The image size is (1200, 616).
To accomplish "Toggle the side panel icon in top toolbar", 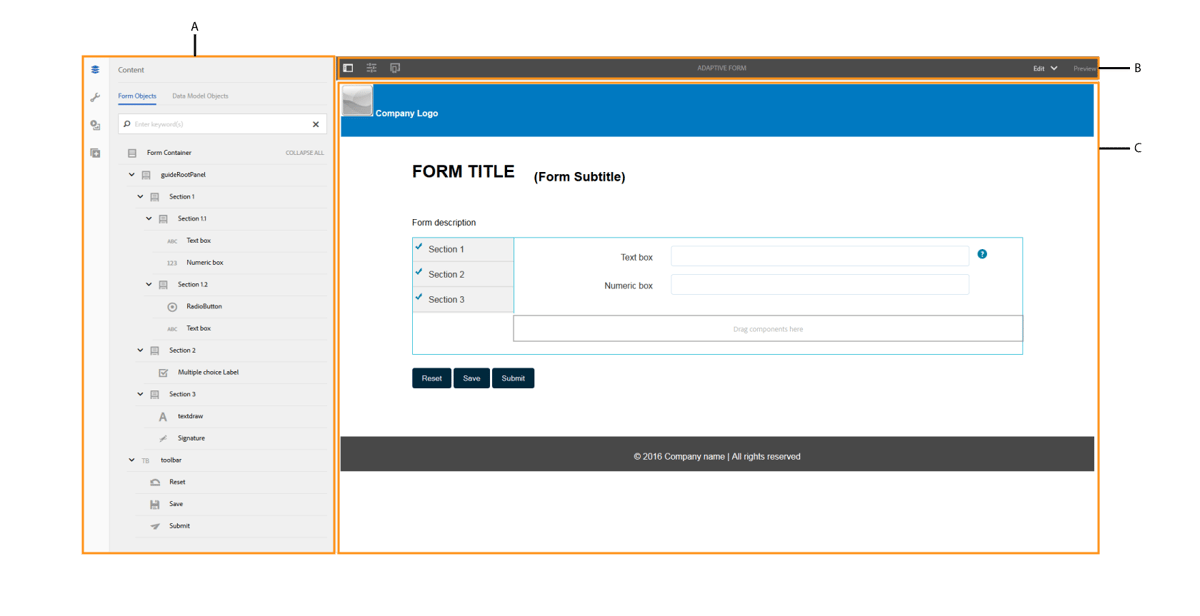I will [348, 67].
